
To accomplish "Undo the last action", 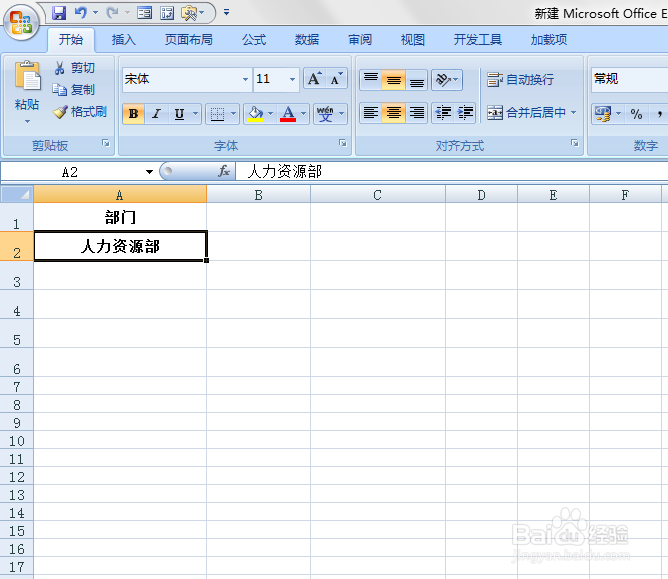I will click(x=81, y=13).
